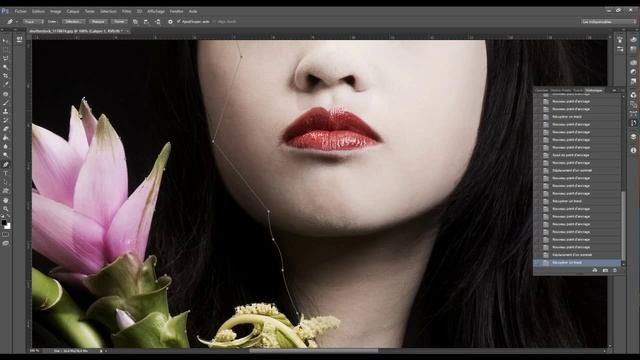The image size is (640, 360).
Task: Create new snapshot in History panel
Action: (605, 270)
